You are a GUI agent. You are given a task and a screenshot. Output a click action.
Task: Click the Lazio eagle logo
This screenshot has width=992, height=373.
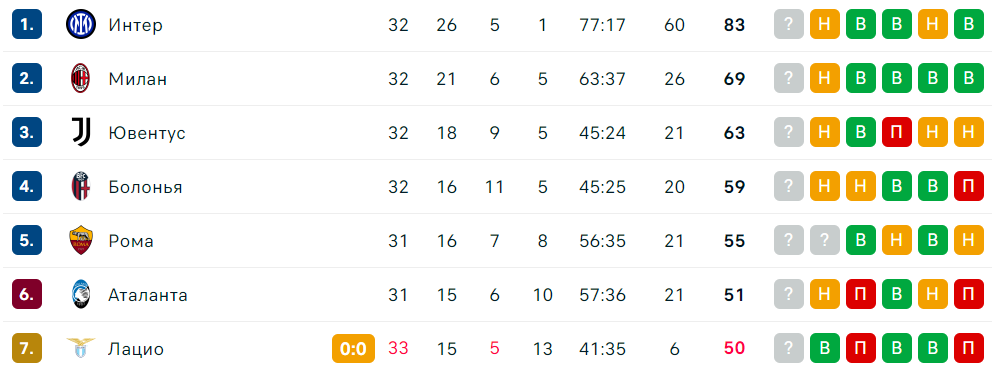[x=81, y=348]
